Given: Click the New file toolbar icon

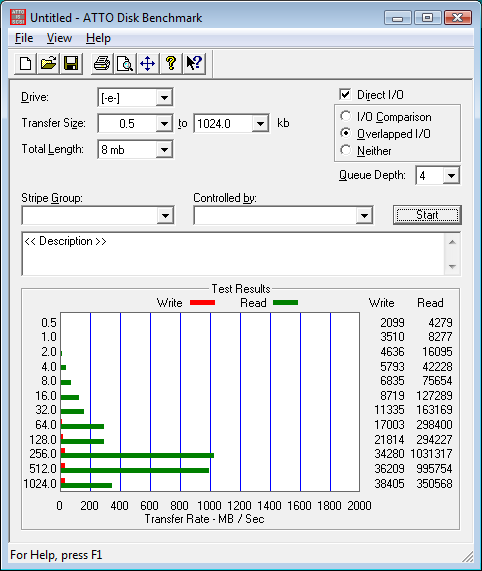Looking at the screenshot, I should (x=25, y=64).
